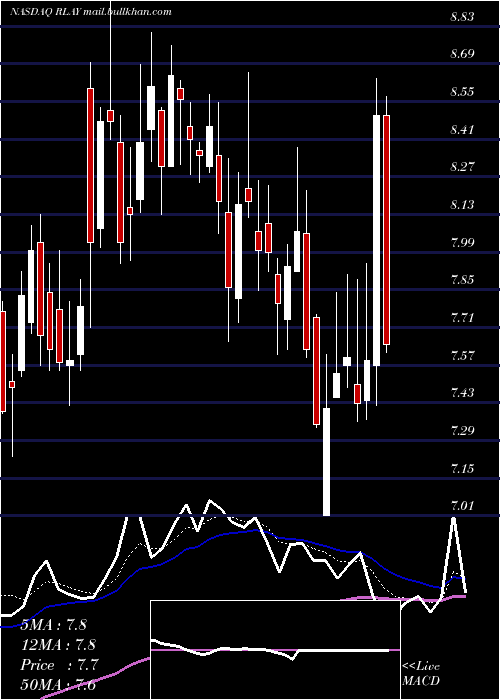
Task: Click the <<Live MACD label
Action: (x=421, y=674)
